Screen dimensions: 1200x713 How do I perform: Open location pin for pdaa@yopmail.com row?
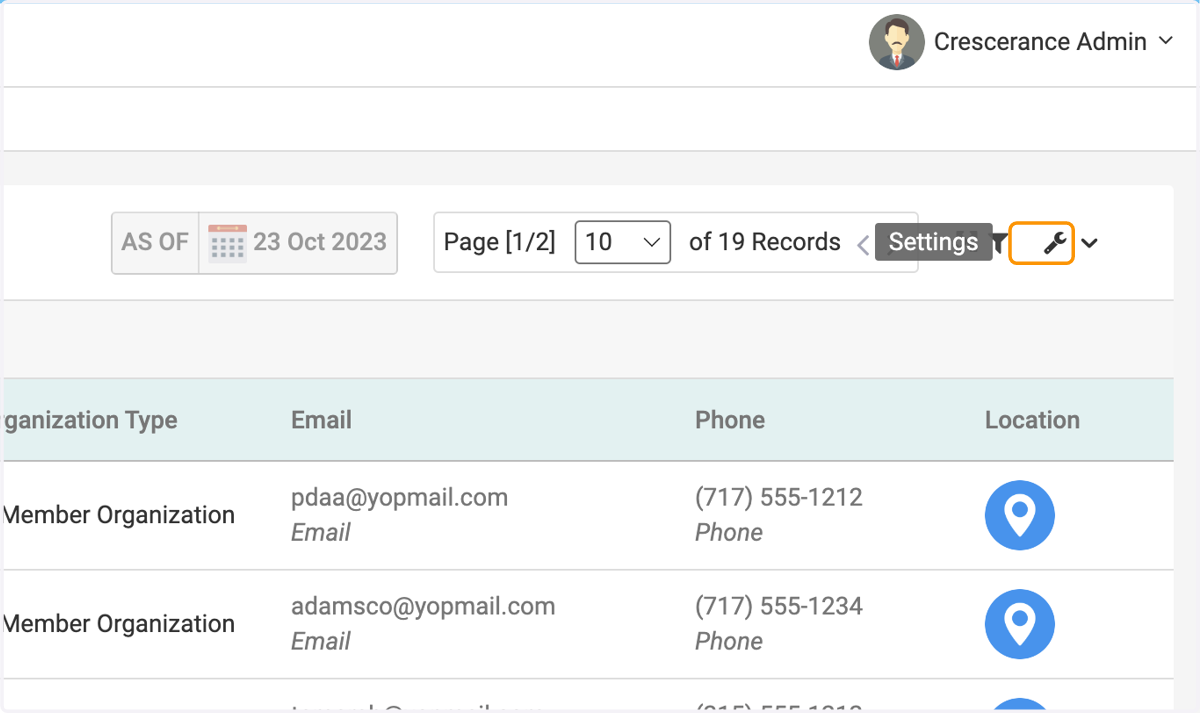click(x=1019, y=515)
